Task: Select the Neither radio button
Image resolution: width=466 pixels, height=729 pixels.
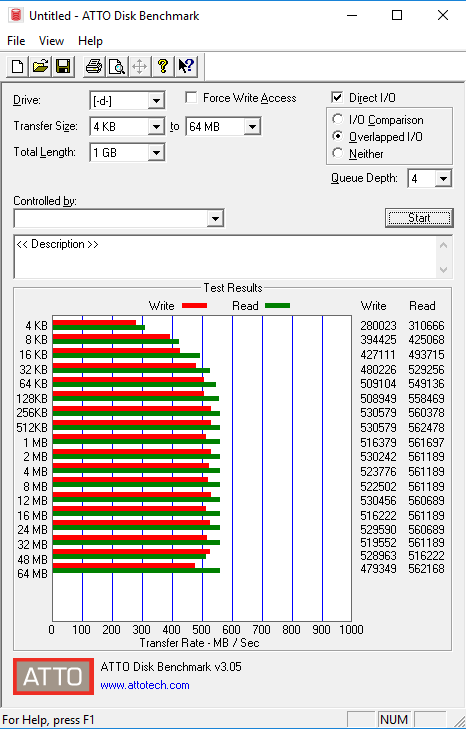Action: [338, 153]
